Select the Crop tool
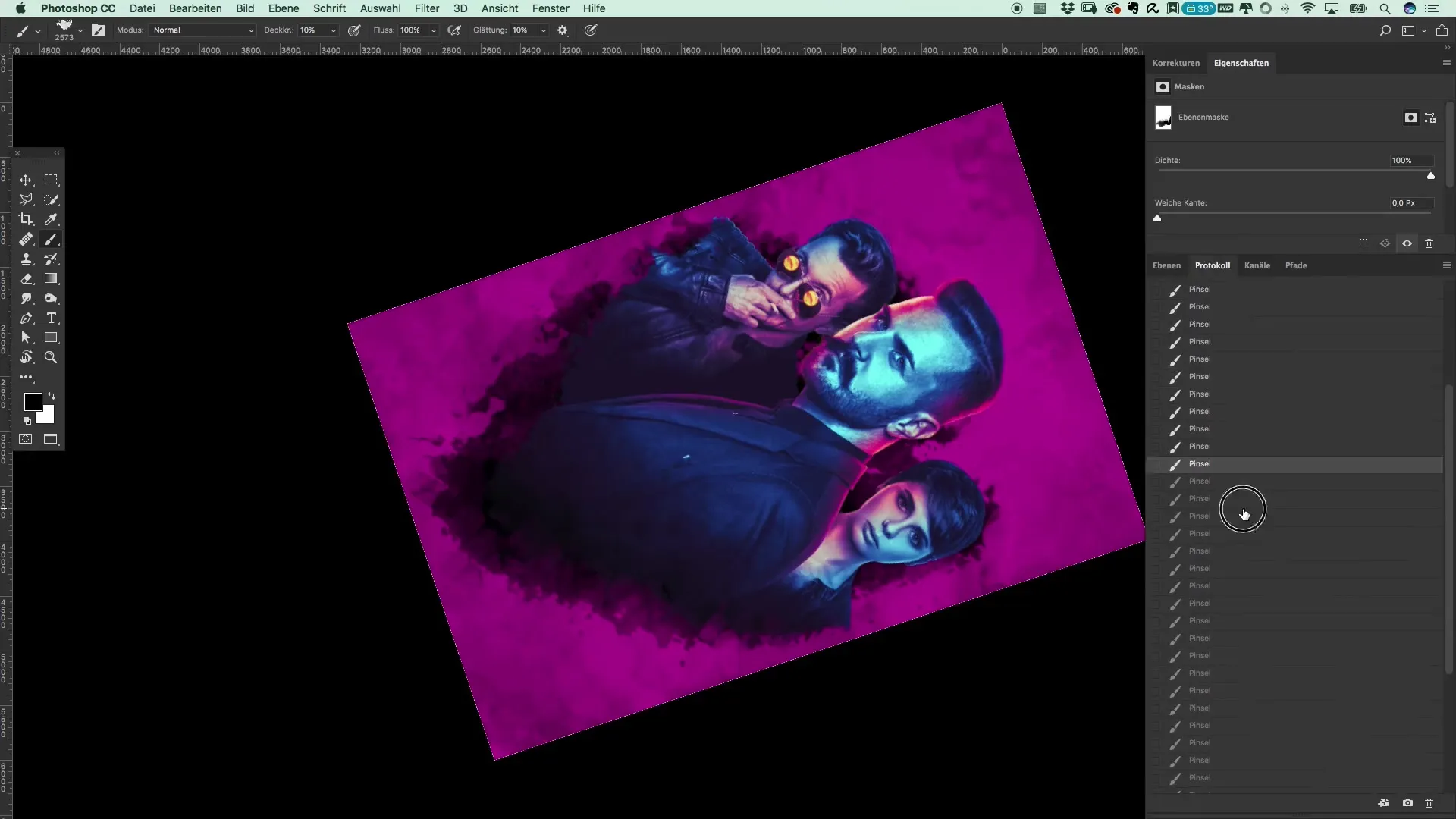 coord(26,219)
